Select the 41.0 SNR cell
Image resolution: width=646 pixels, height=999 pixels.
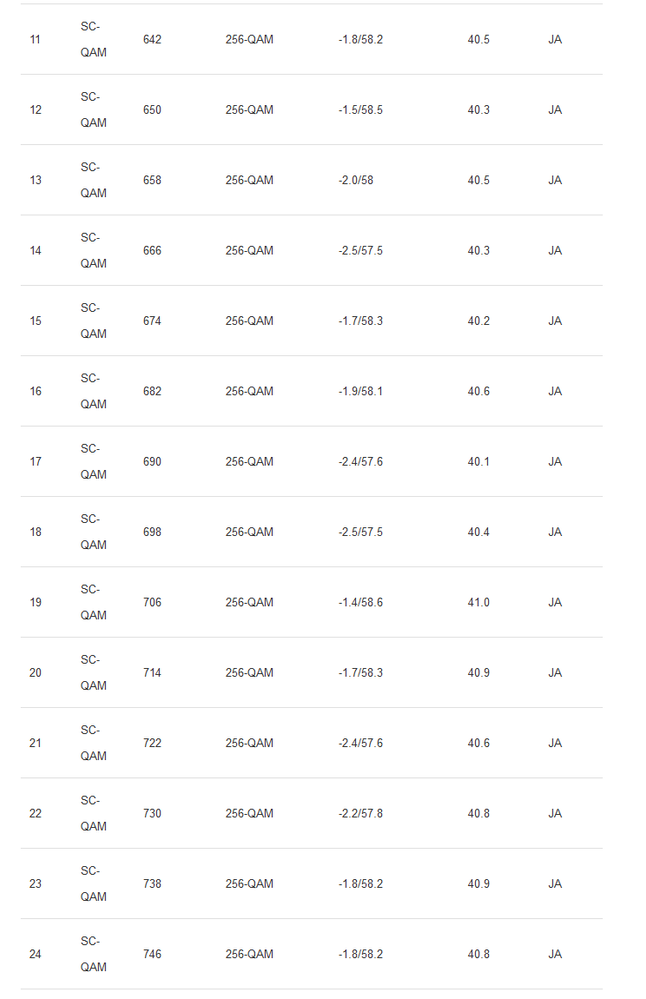[x=478, y=602]
